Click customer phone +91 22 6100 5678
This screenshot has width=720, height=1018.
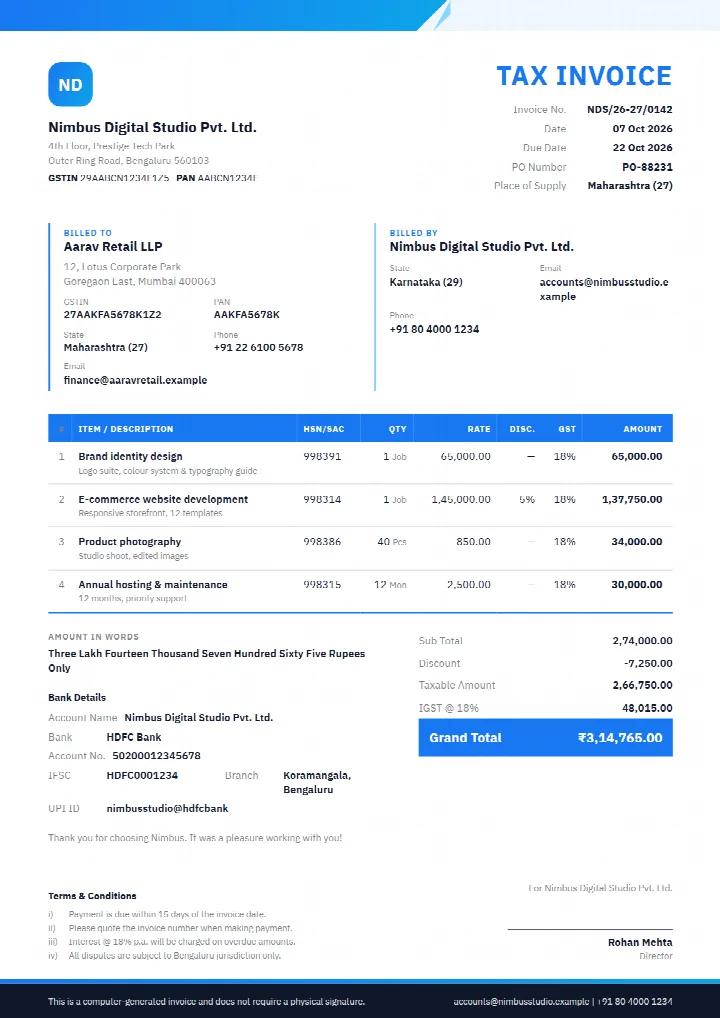click(x=258, y=347)
